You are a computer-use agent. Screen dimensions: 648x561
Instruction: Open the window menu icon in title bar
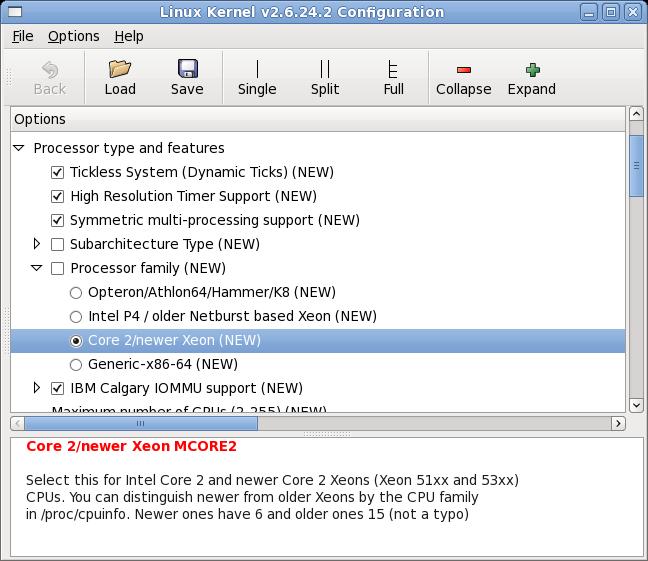pyautogui.click(x=15, y=12)
